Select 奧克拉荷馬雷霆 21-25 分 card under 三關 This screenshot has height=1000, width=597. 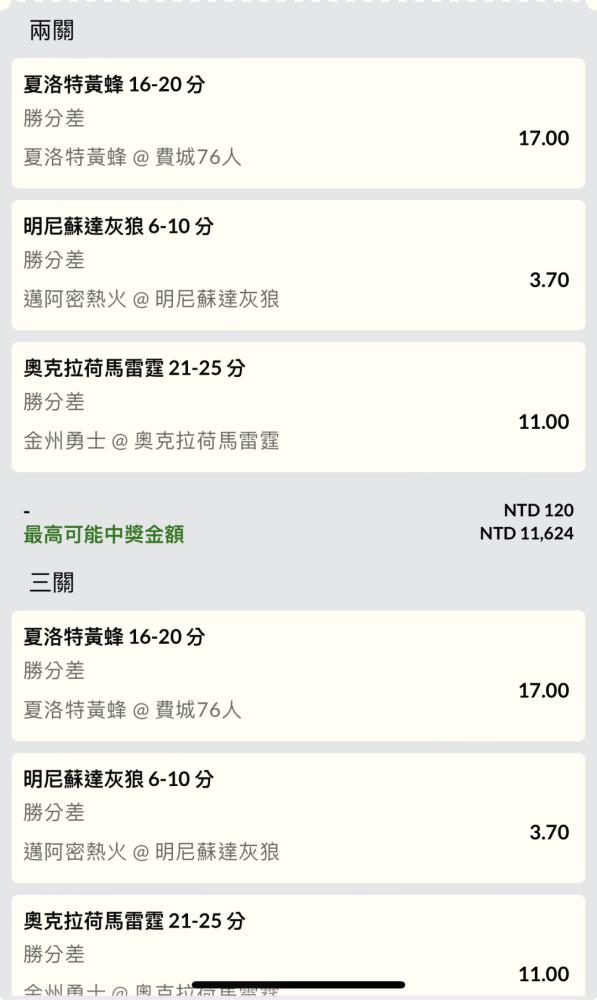pos(298,947)
